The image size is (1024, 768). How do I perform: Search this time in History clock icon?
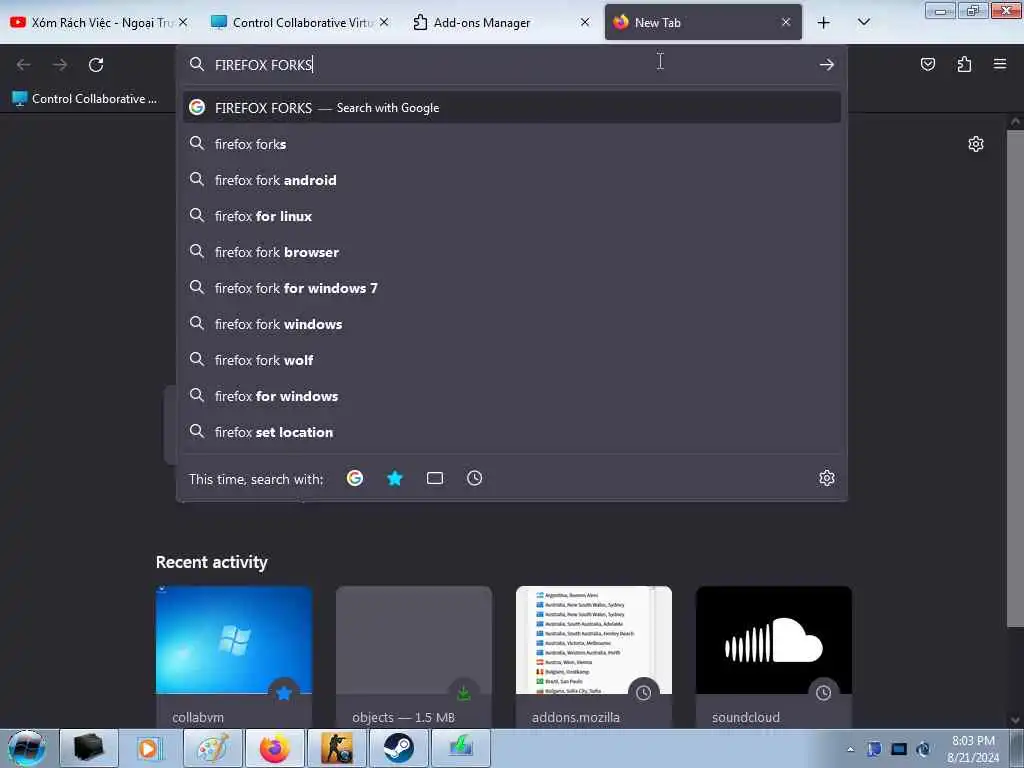point(475,478)
